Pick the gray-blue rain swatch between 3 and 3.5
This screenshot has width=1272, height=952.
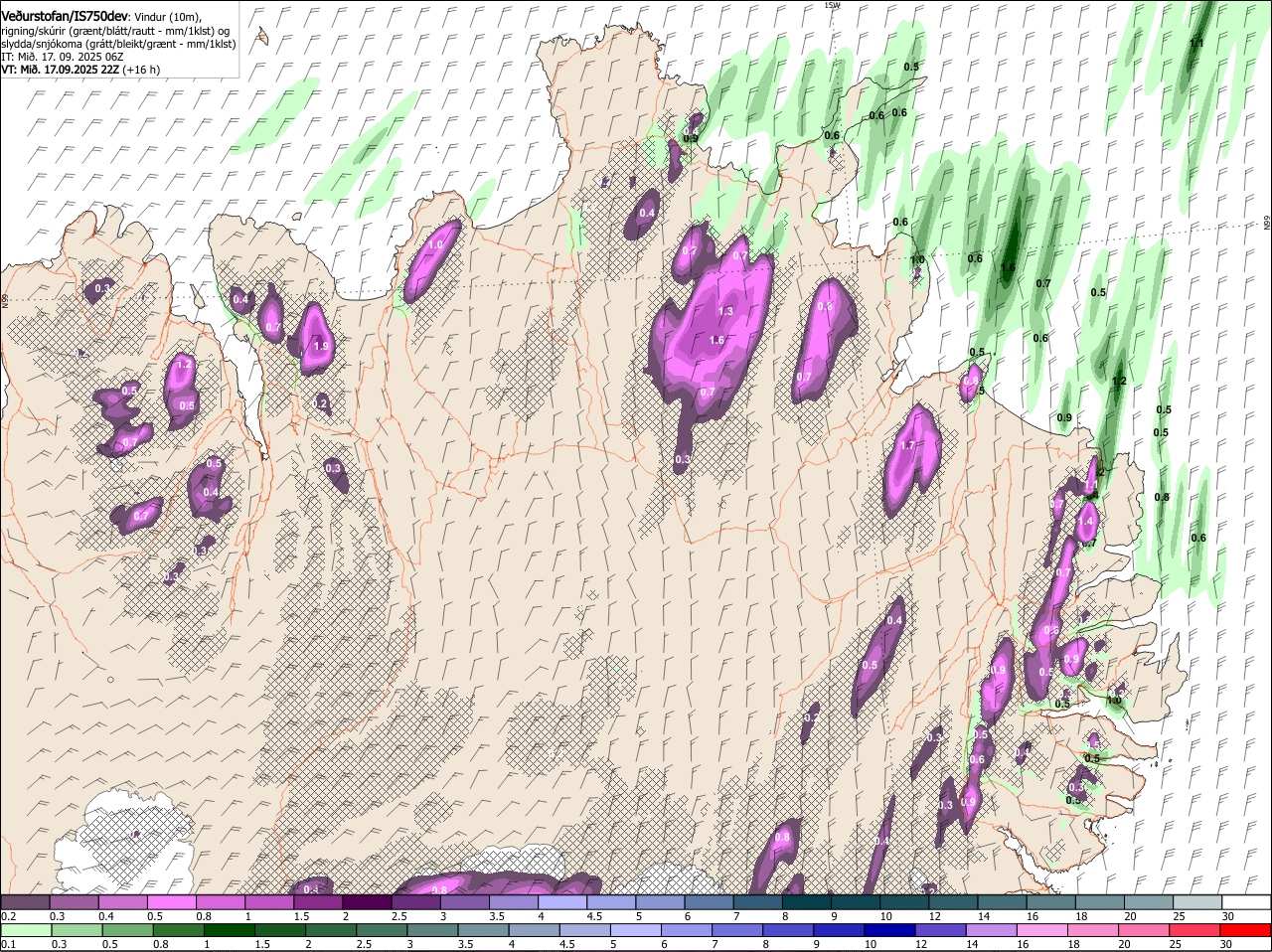coord(433,930)
